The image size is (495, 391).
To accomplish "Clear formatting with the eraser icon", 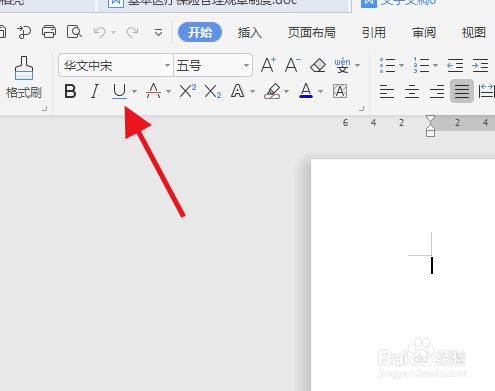I will (318, 65).
